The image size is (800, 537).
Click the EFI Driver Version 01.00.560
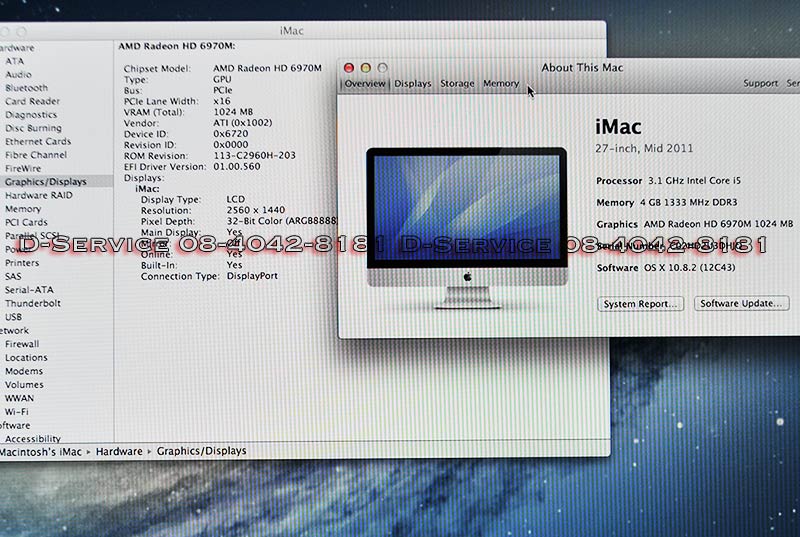pyautogui.click(x=237, y=167)
